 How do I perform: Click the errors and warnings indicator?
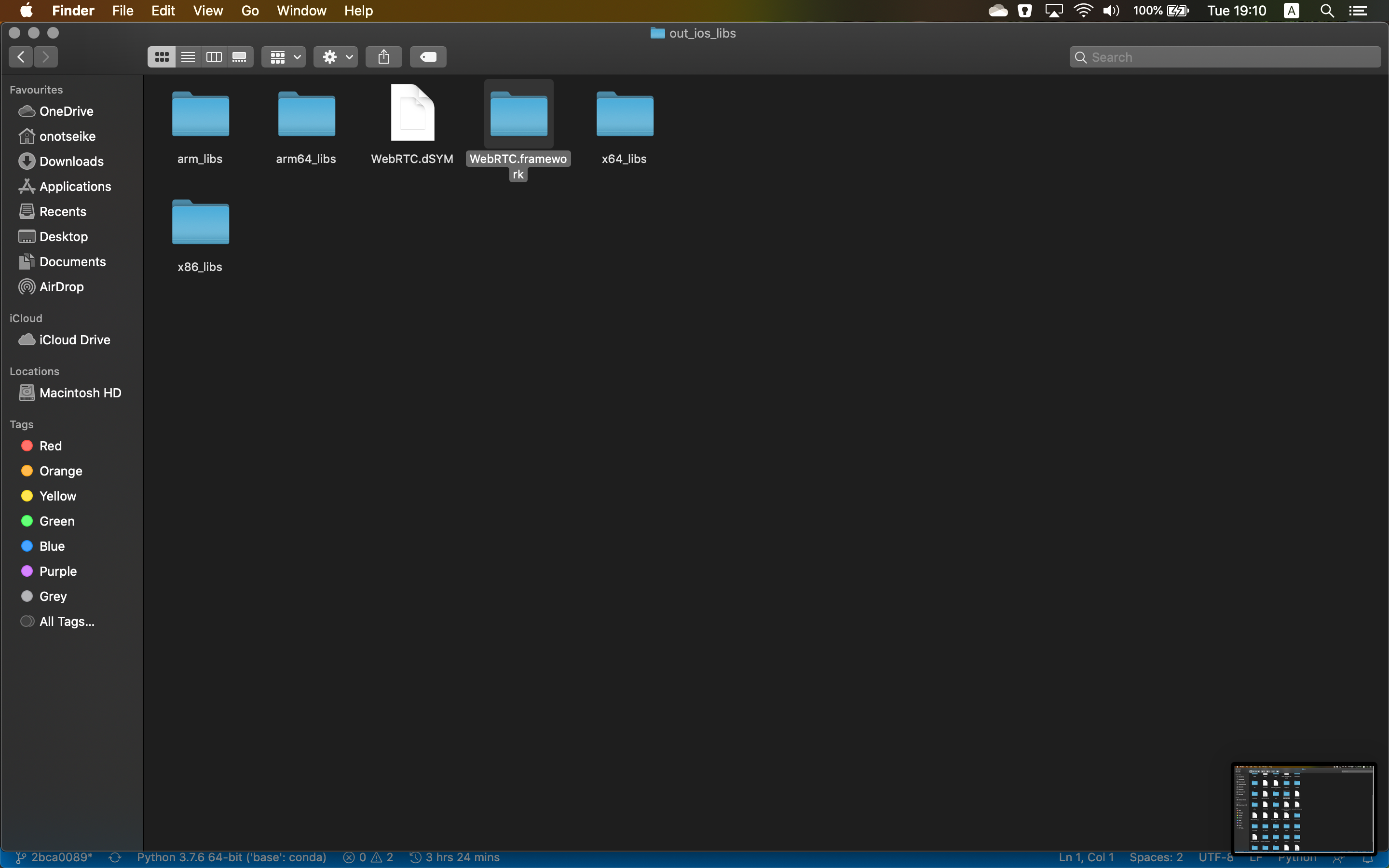[x=368, y=857]
